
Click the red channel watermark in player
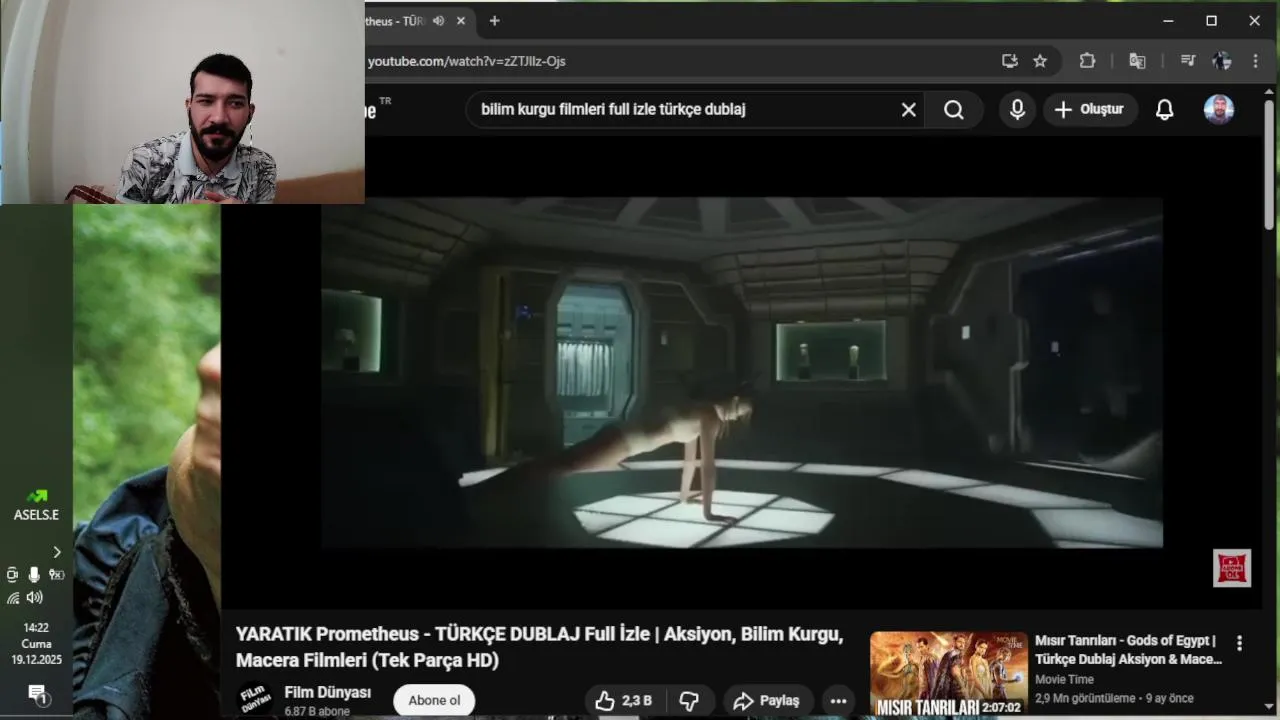click(x=1232, y=568)
